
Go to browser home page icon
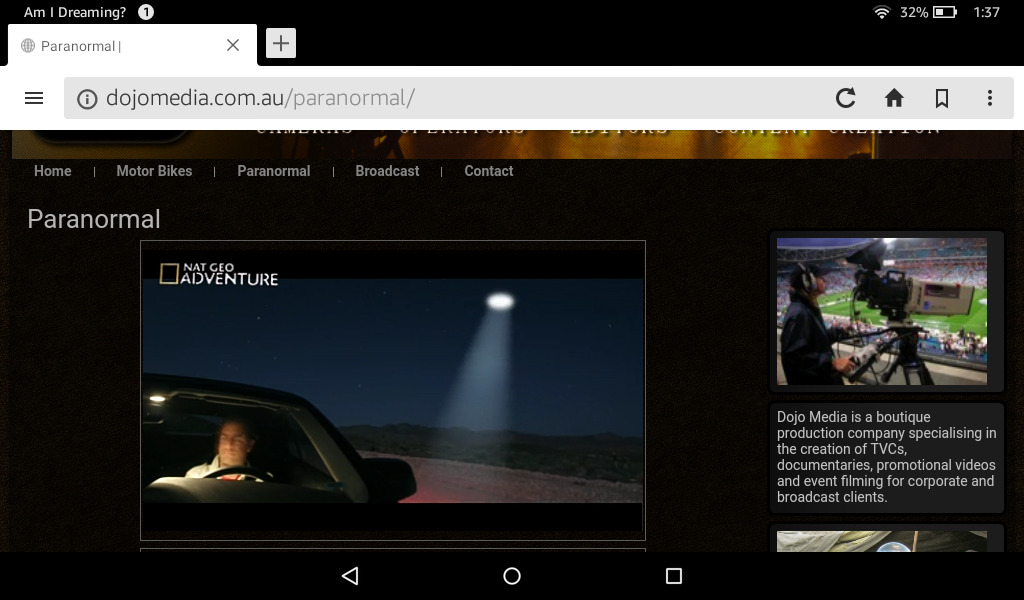point(894,98)
